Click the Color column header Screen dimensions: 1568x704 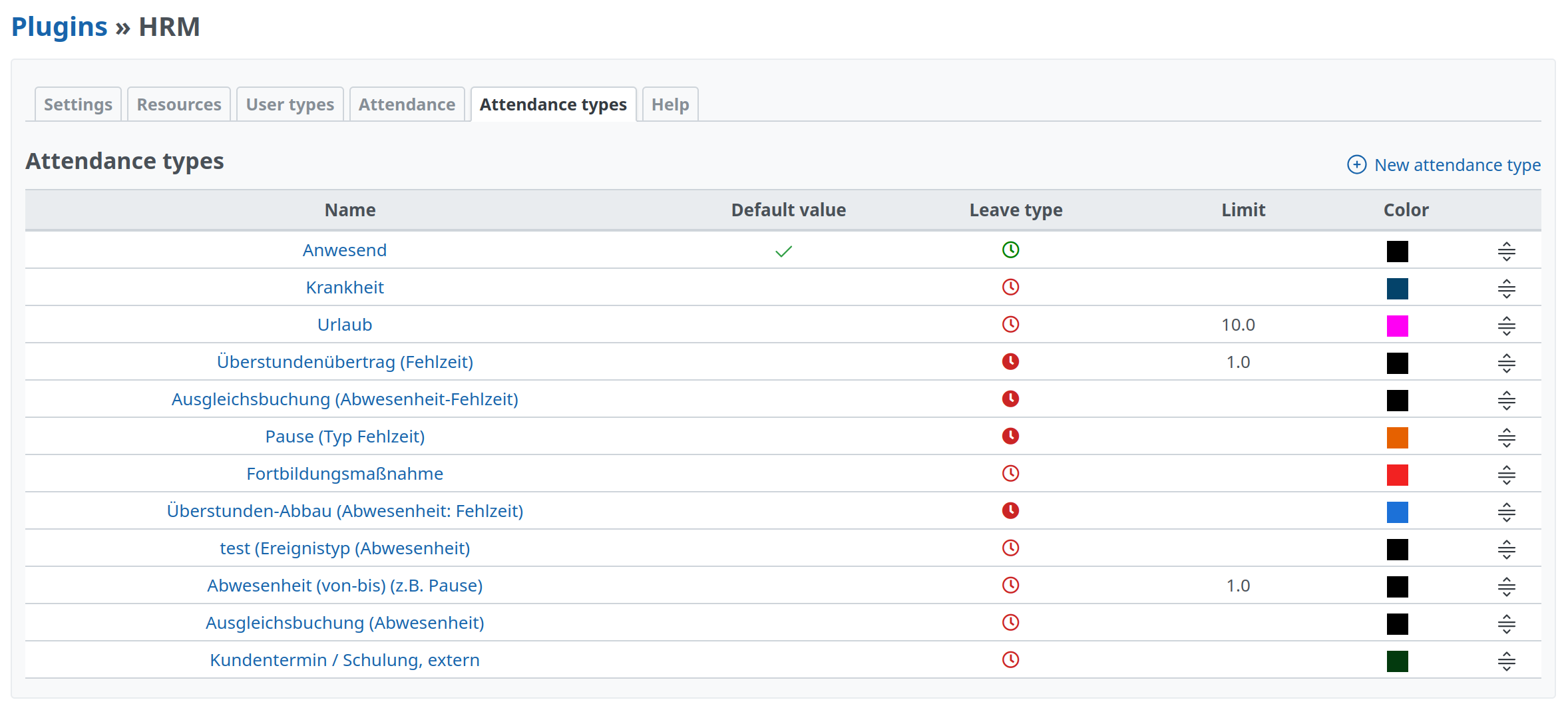(x=1406, y=210)
